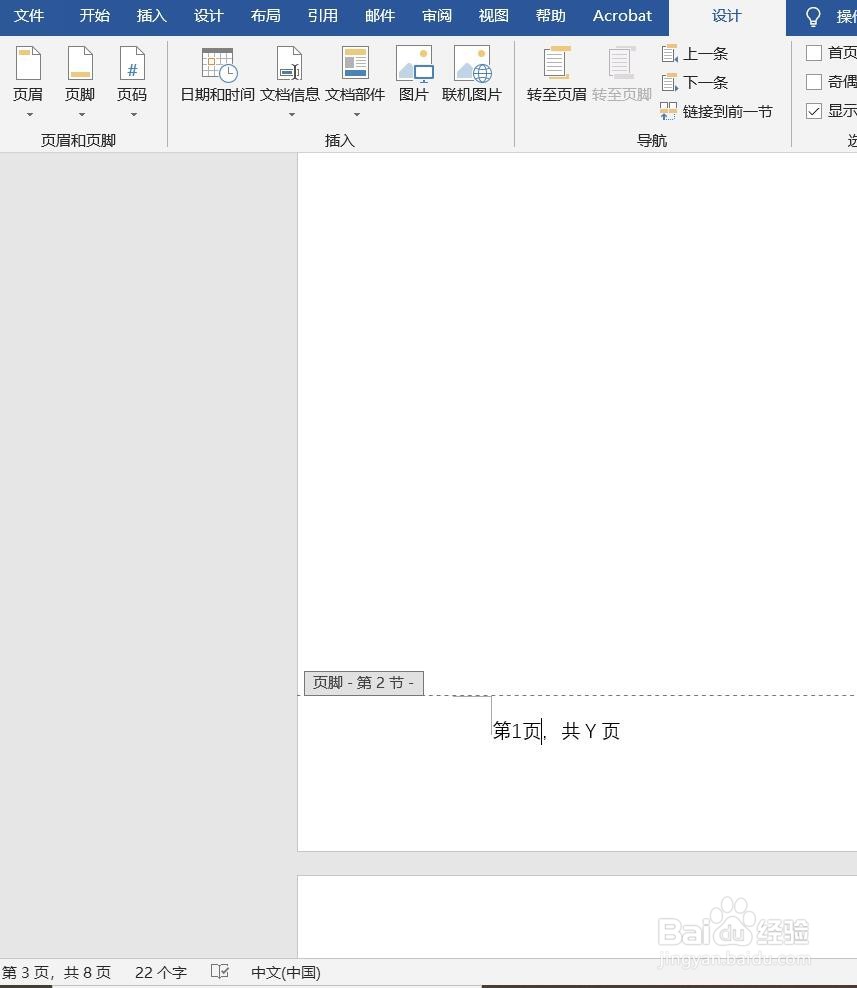Expand the arrow under 文档部件
This screenshot has width=857, height=988.
pos(357,115)
